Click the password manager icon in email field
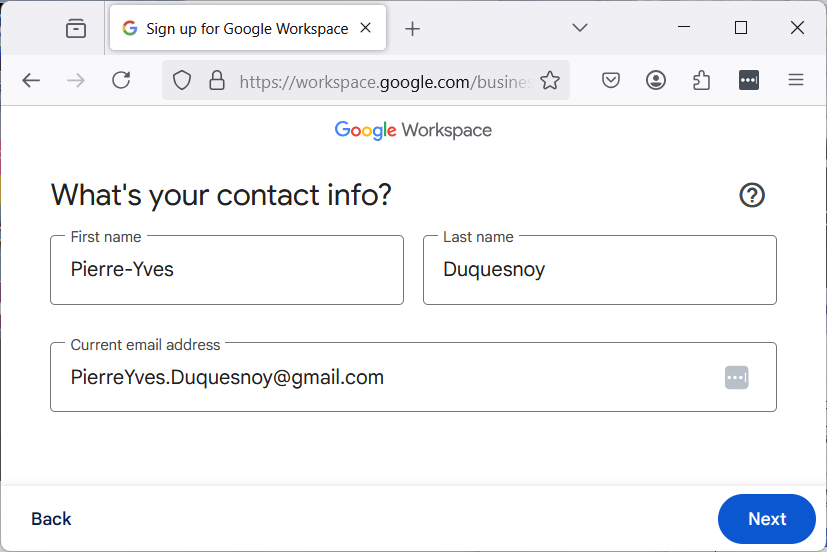This screenshot has width=827, height=552. coord(737,378)
